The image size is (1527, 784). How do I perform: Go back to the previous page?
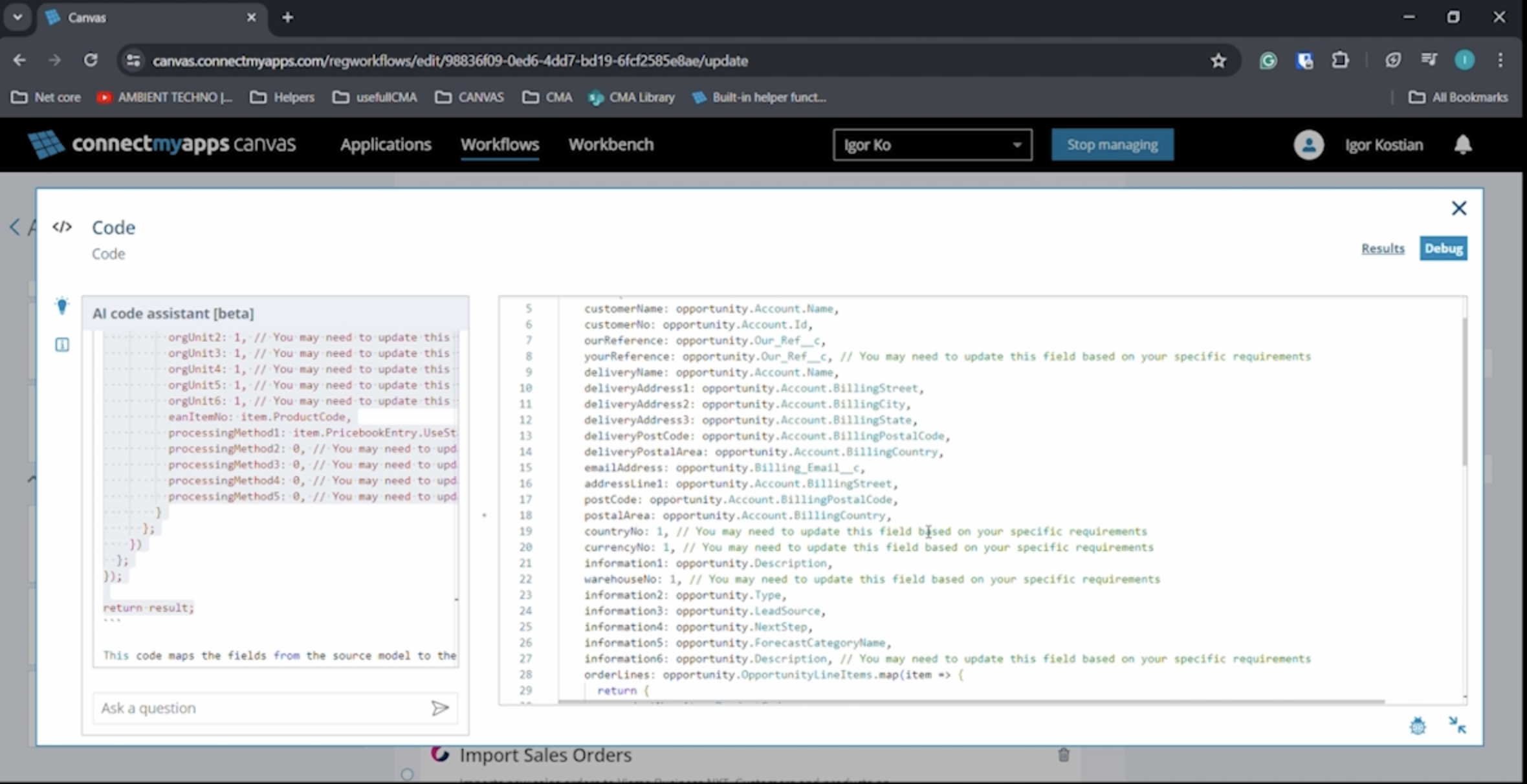(19, 60)
